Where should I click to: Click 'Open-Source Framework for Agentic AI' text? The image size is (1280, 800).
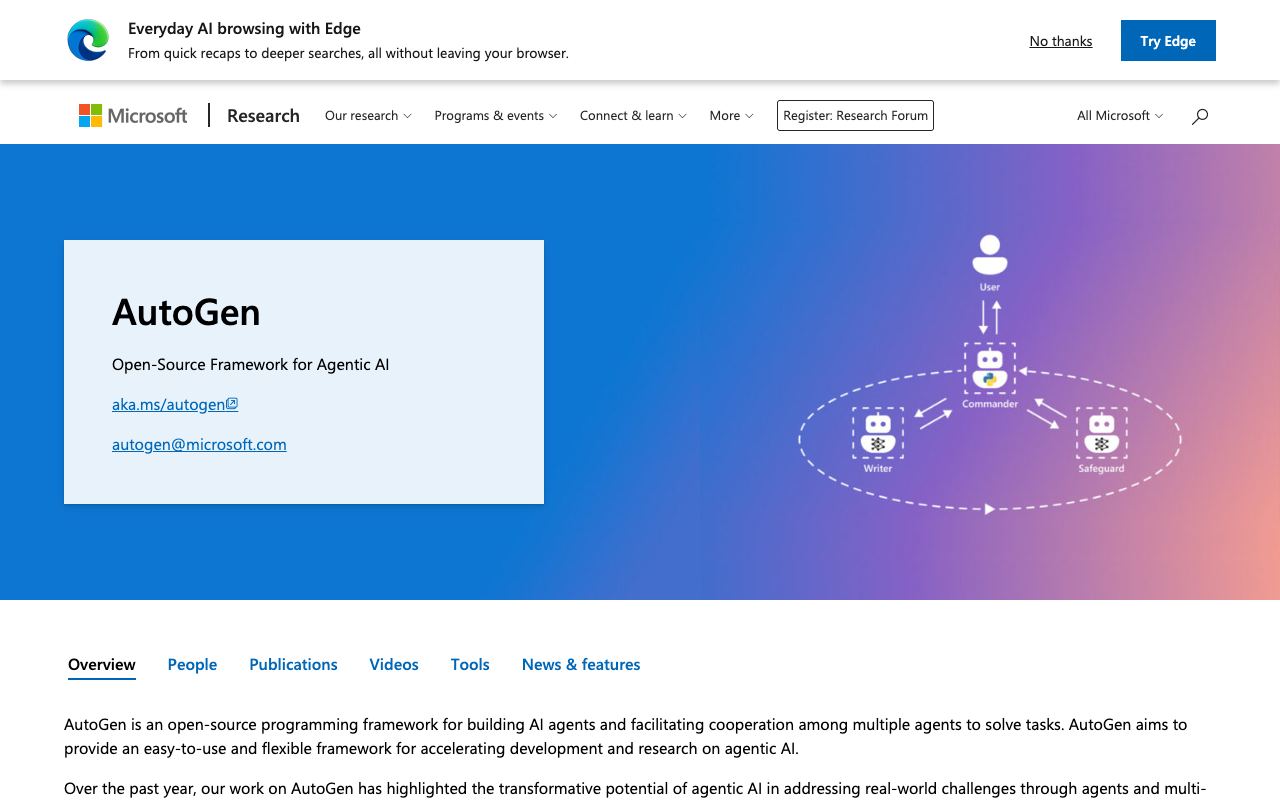251,364
